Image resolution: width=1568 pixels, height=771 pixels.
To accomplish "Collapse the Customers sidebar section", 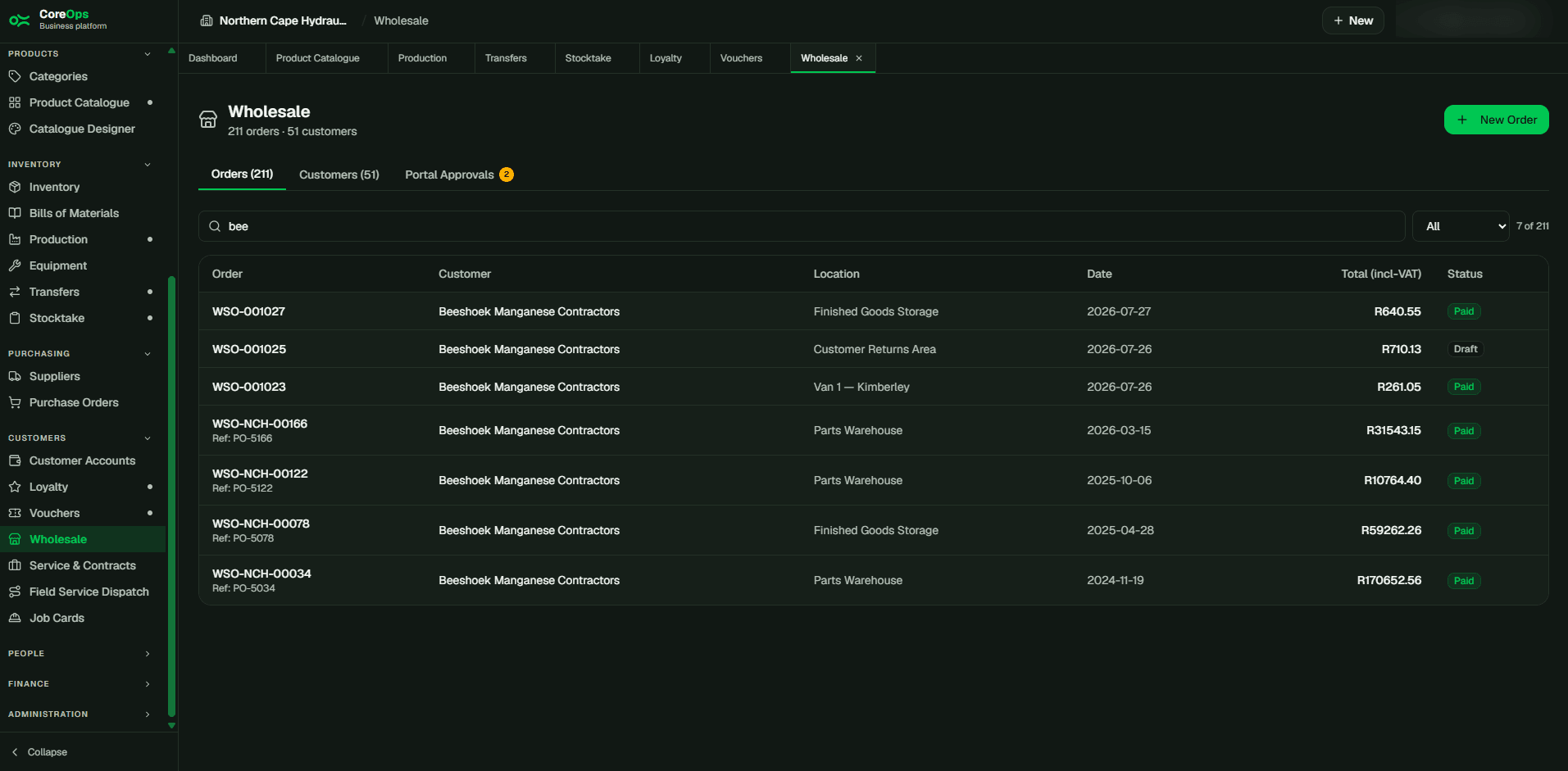I will pos(148,438).
